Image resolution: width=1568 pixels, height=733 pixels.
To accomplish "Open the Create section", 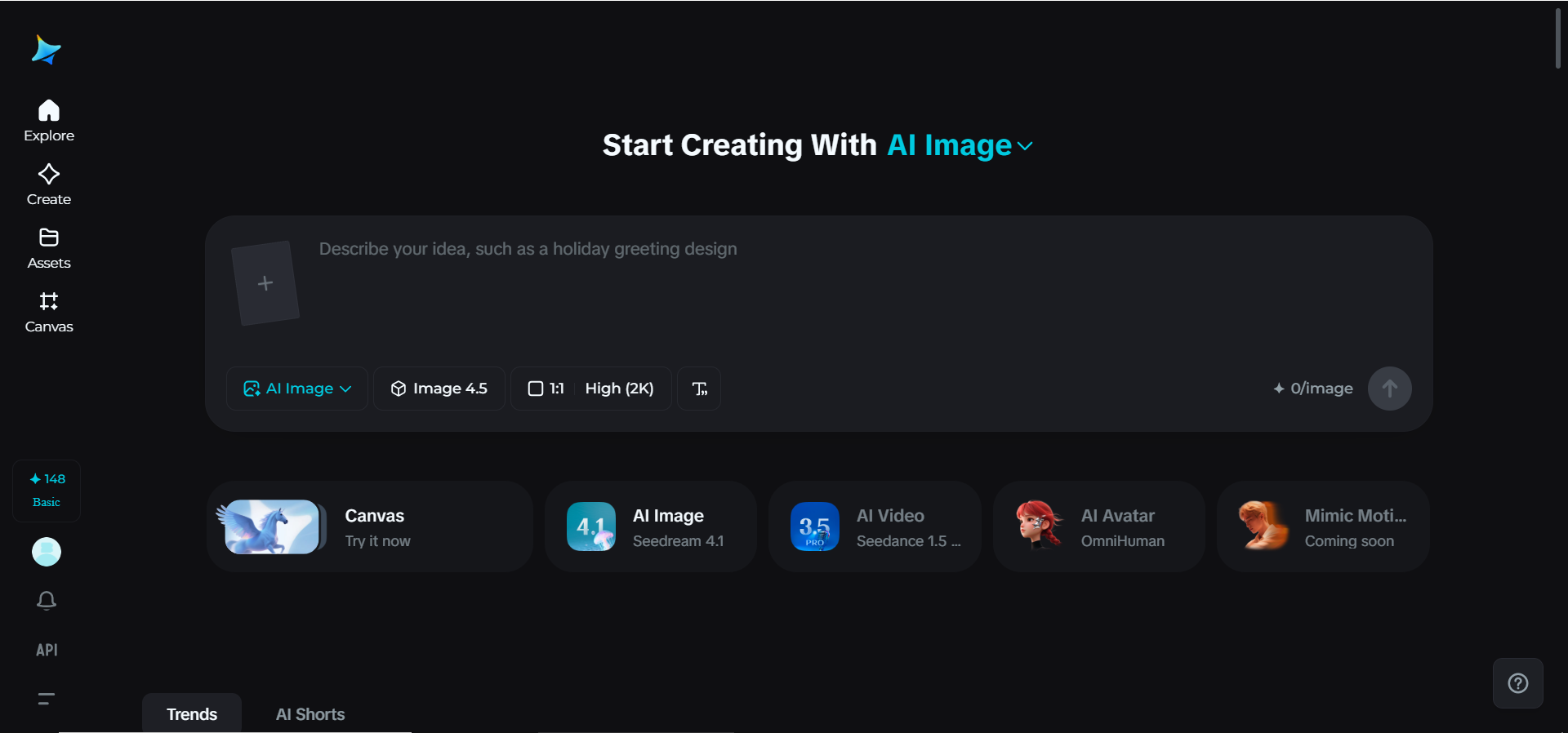I will click(x=49, y=184).
